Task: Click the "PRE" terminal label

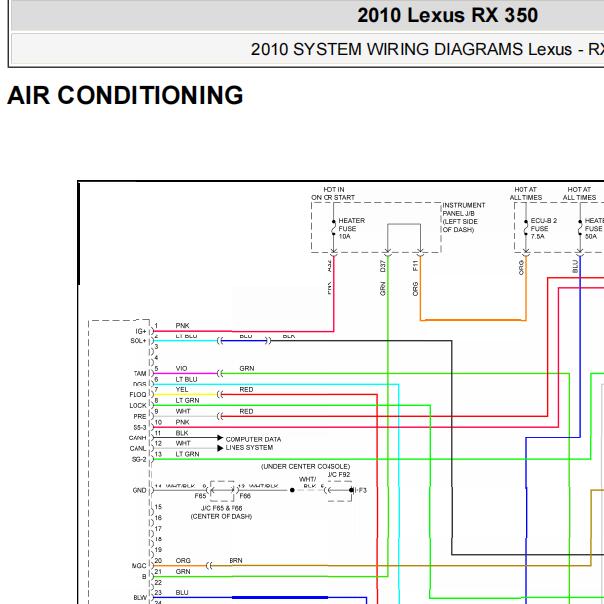Action: pyautogui.click(x=140, y=416)
